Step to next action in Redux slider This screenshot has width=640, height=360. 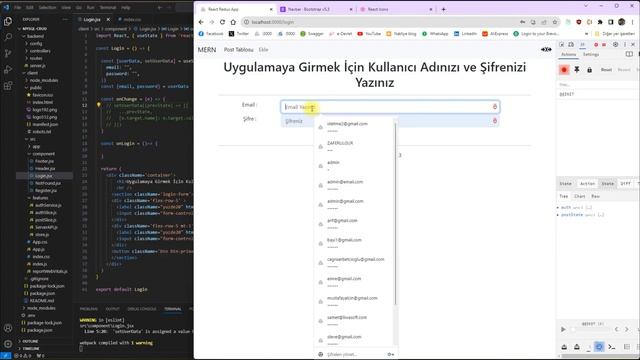(x=627, y=329)
